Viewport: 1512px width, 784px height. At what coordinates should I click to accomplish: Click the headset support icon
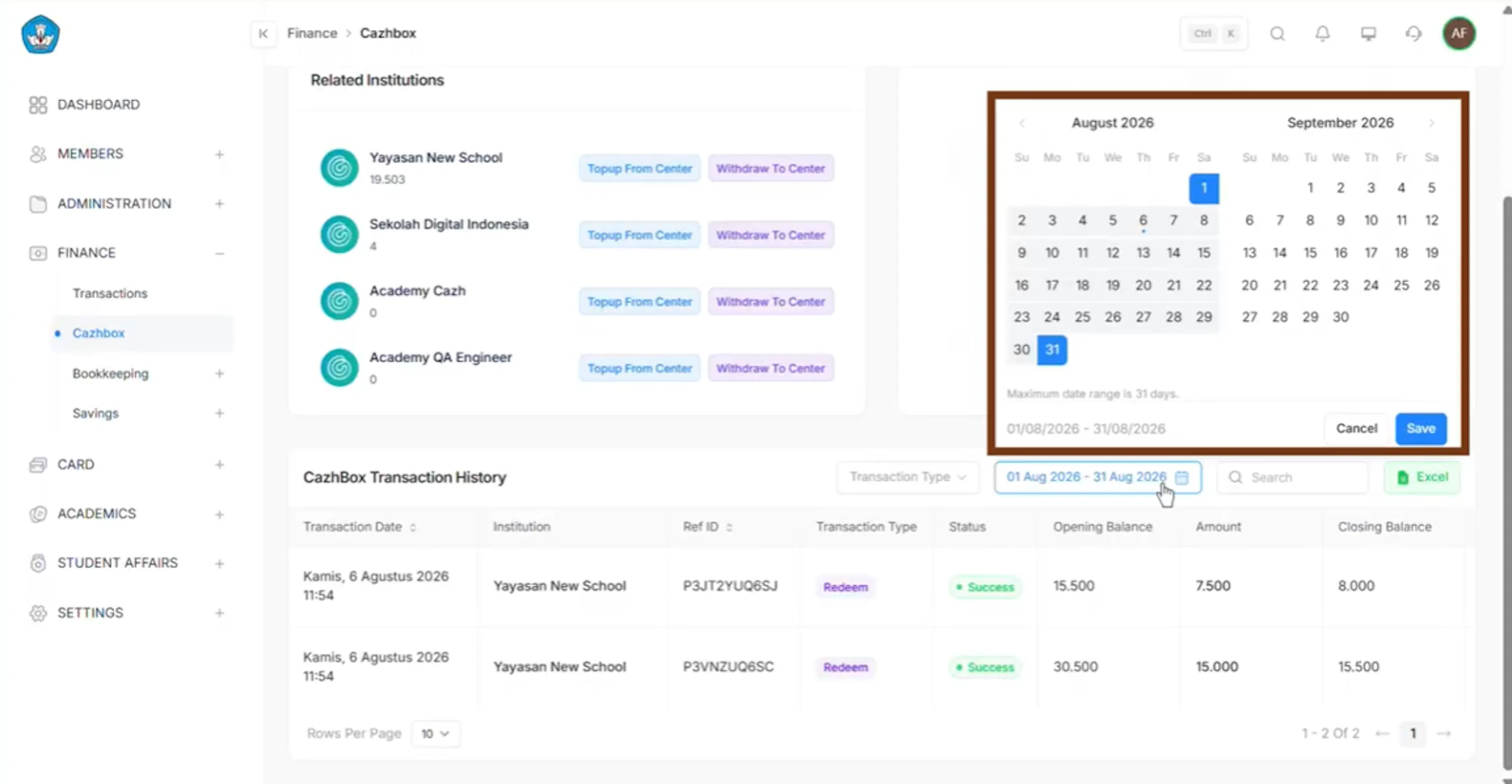pyautogui.click(x=1414, y=33)
